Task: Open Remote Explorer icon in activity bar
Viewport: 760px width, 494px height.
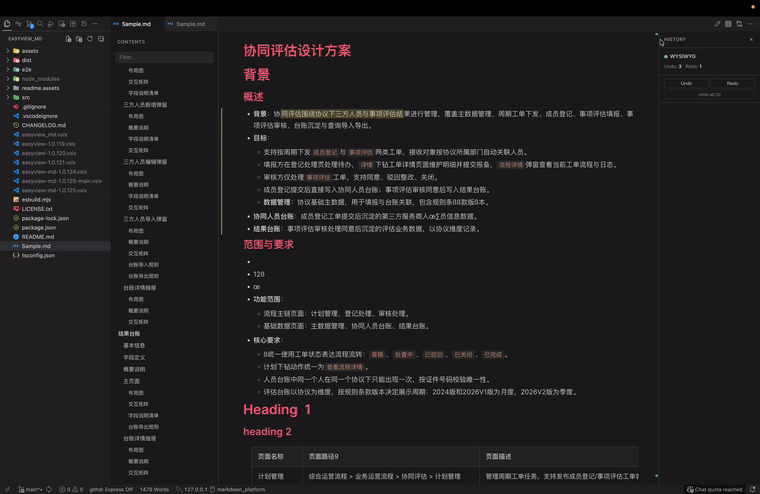Action: tap(62, 23)
